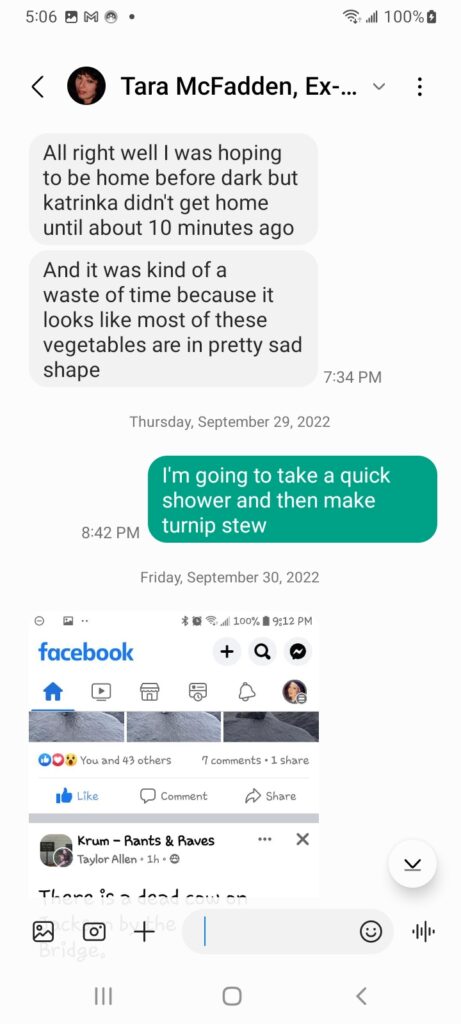Select the katrinka didn't get home message
461x1024 pixels.
173,190
